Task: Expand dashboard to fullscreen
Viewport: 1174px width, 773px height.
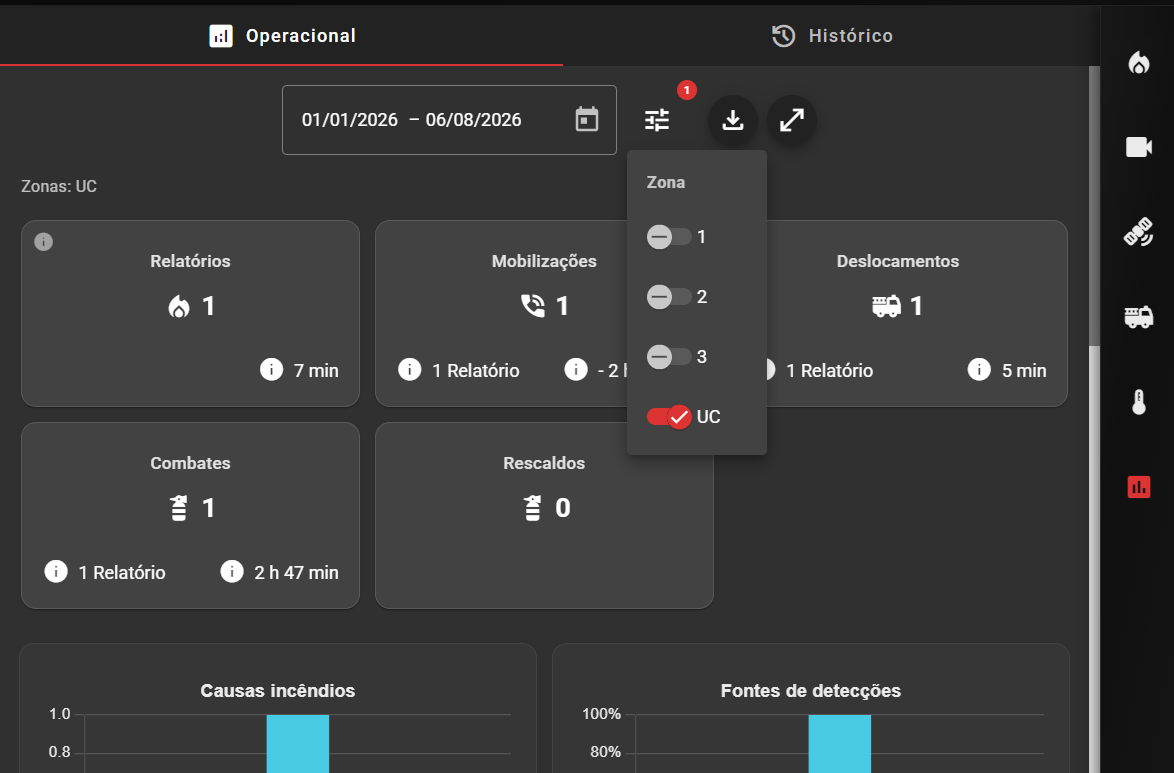Action: coord(791,120)
